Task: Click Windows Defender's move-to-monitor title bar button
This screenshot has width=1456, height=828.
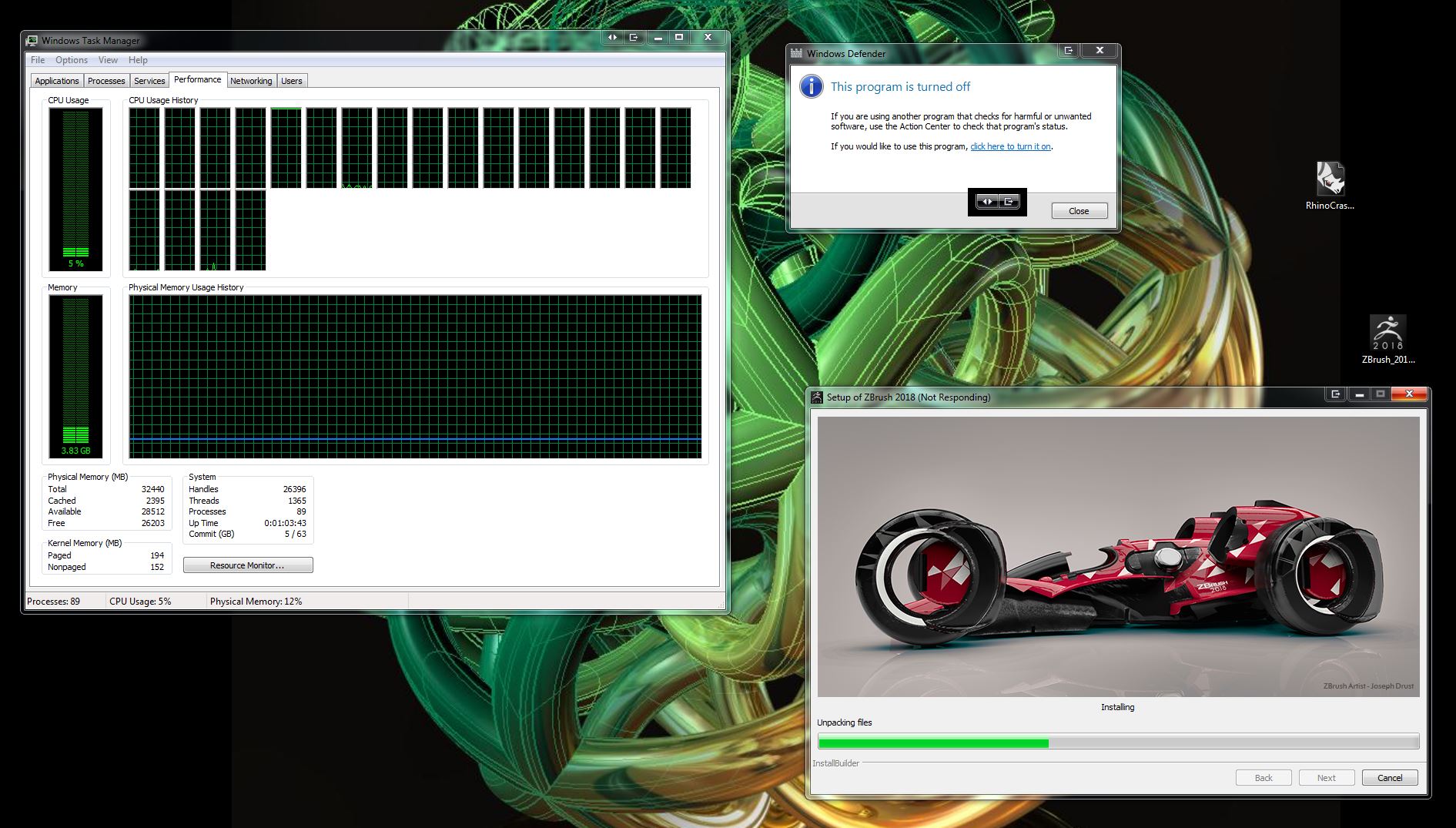Action: click(1069, 50)
